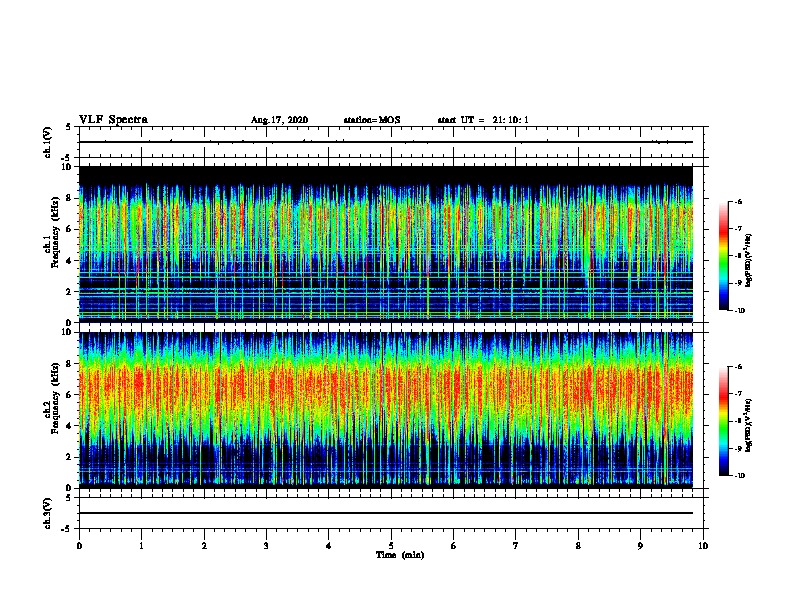792x612 pixels.
Task: Click the ch.2 log(PSD) colorbar label
Action: (749, 425)
